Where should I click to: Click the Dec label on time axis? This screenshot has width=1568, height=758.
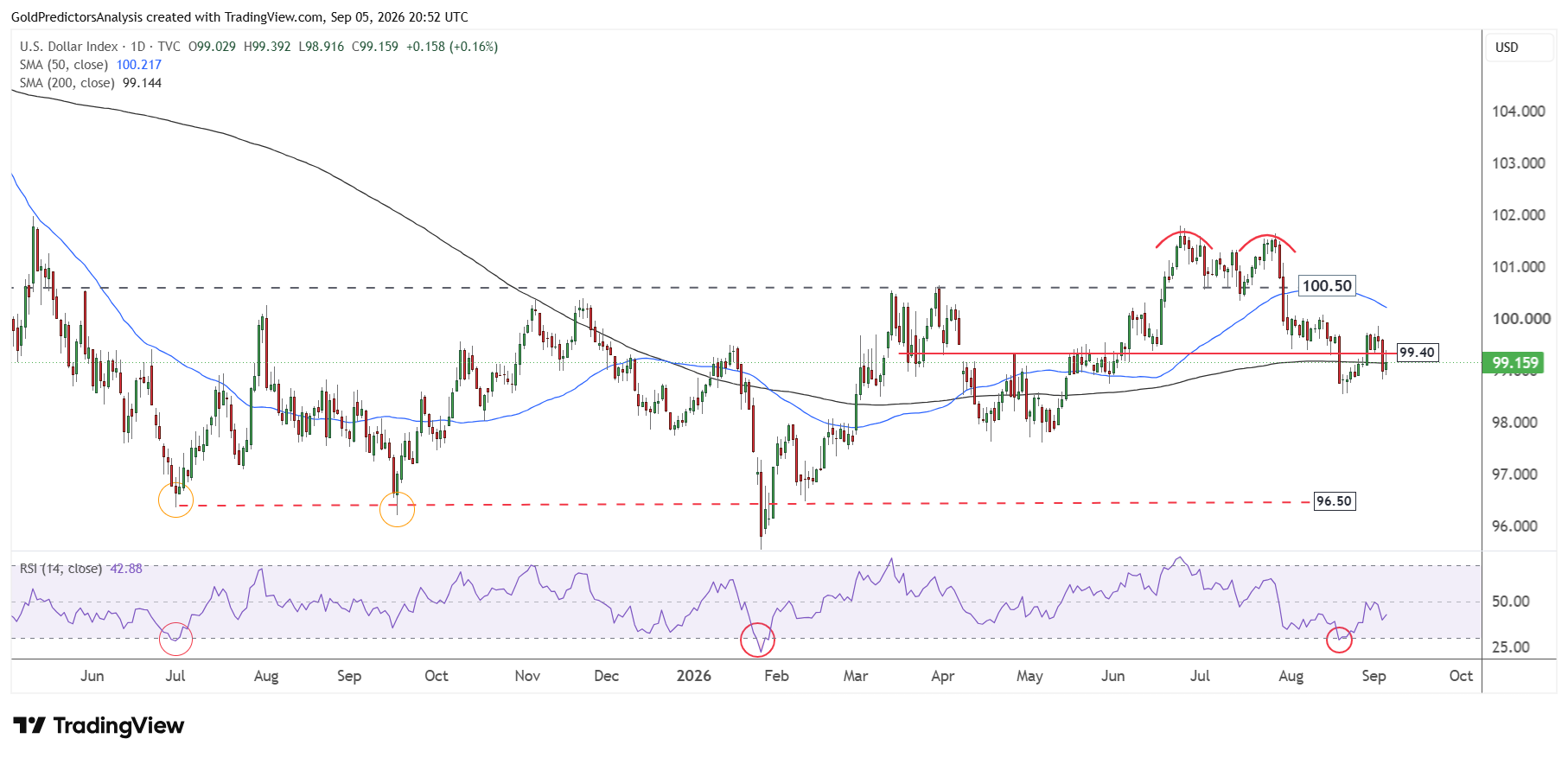click(x=607, y=676)
